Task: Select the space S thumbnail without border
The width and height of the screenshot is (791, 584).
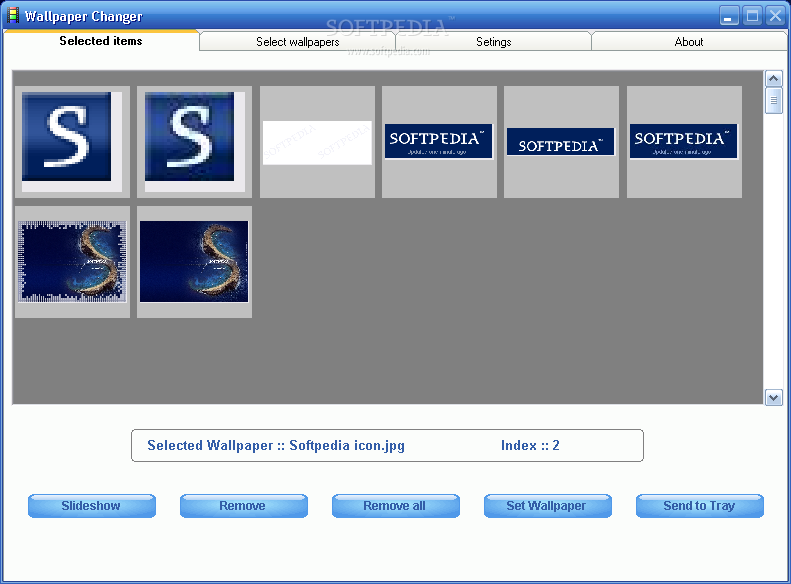Action: coord(194,262)
